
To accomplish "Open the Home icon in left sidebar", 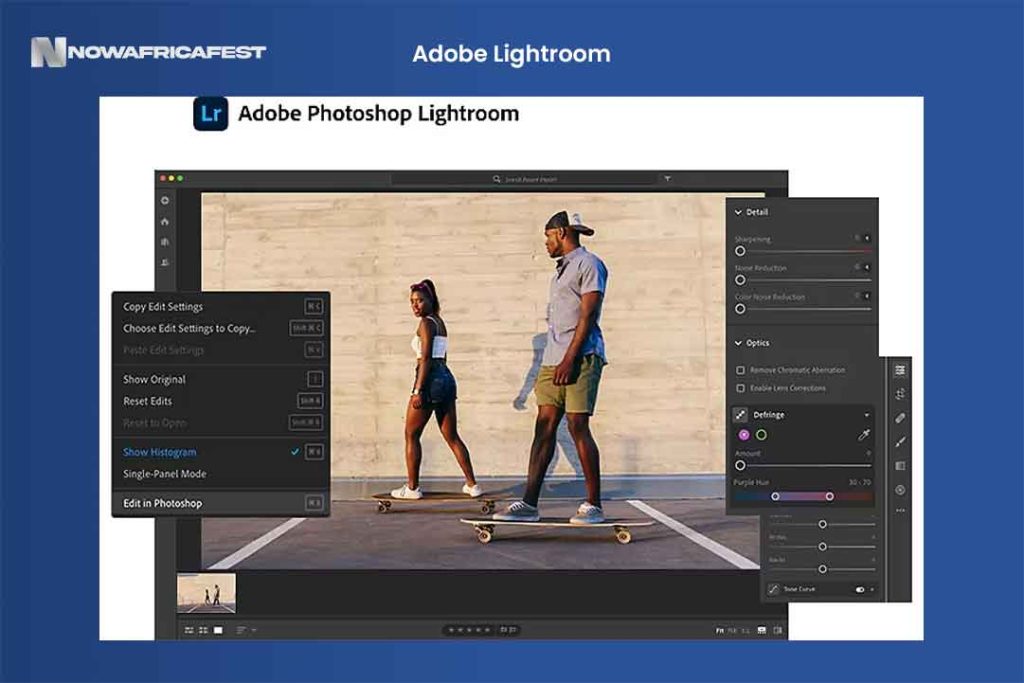I will point(165,221).
